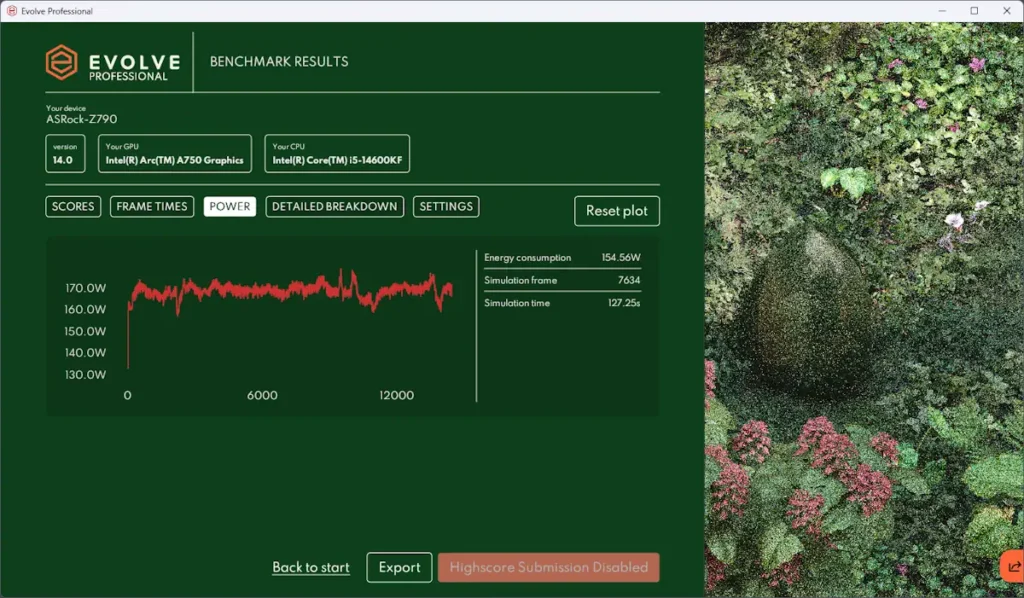
Task: Follow the Back to start link
Action: 311,567
